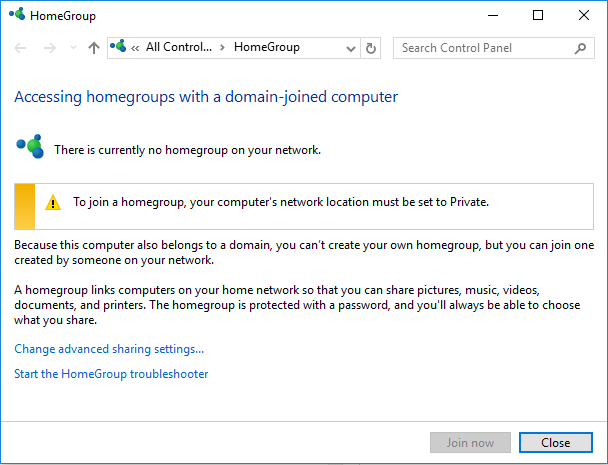Click the magnifier search icon
The image size is (608, 465).
(580, 48)
